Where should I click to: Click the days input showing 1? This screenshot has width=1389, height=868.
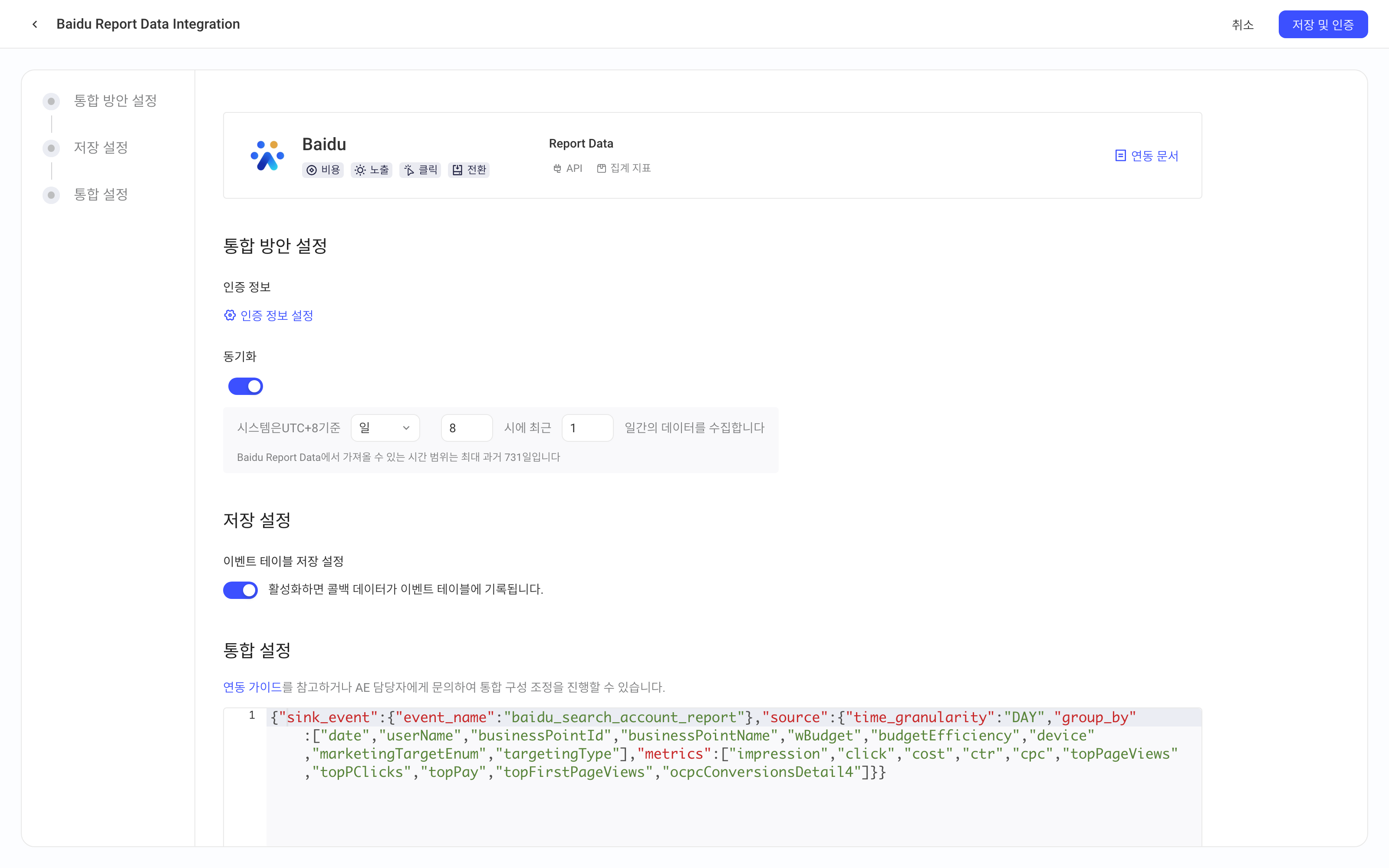point(587,428)
